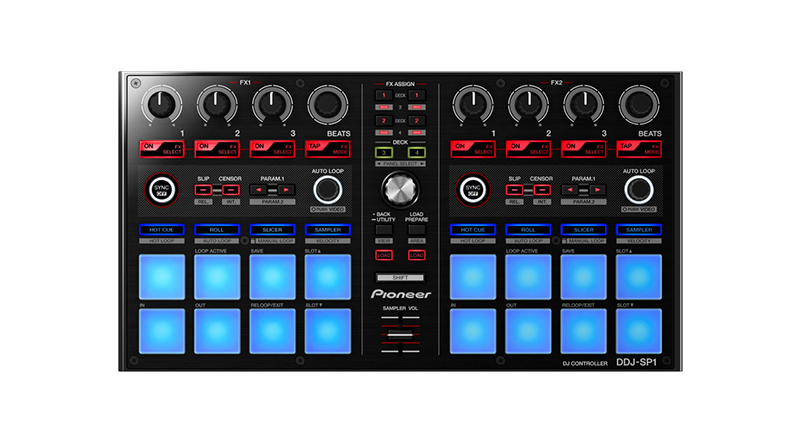Select SAMPLER mode on left deck
This screenshot has width=800, height=443.
point(328,230)
